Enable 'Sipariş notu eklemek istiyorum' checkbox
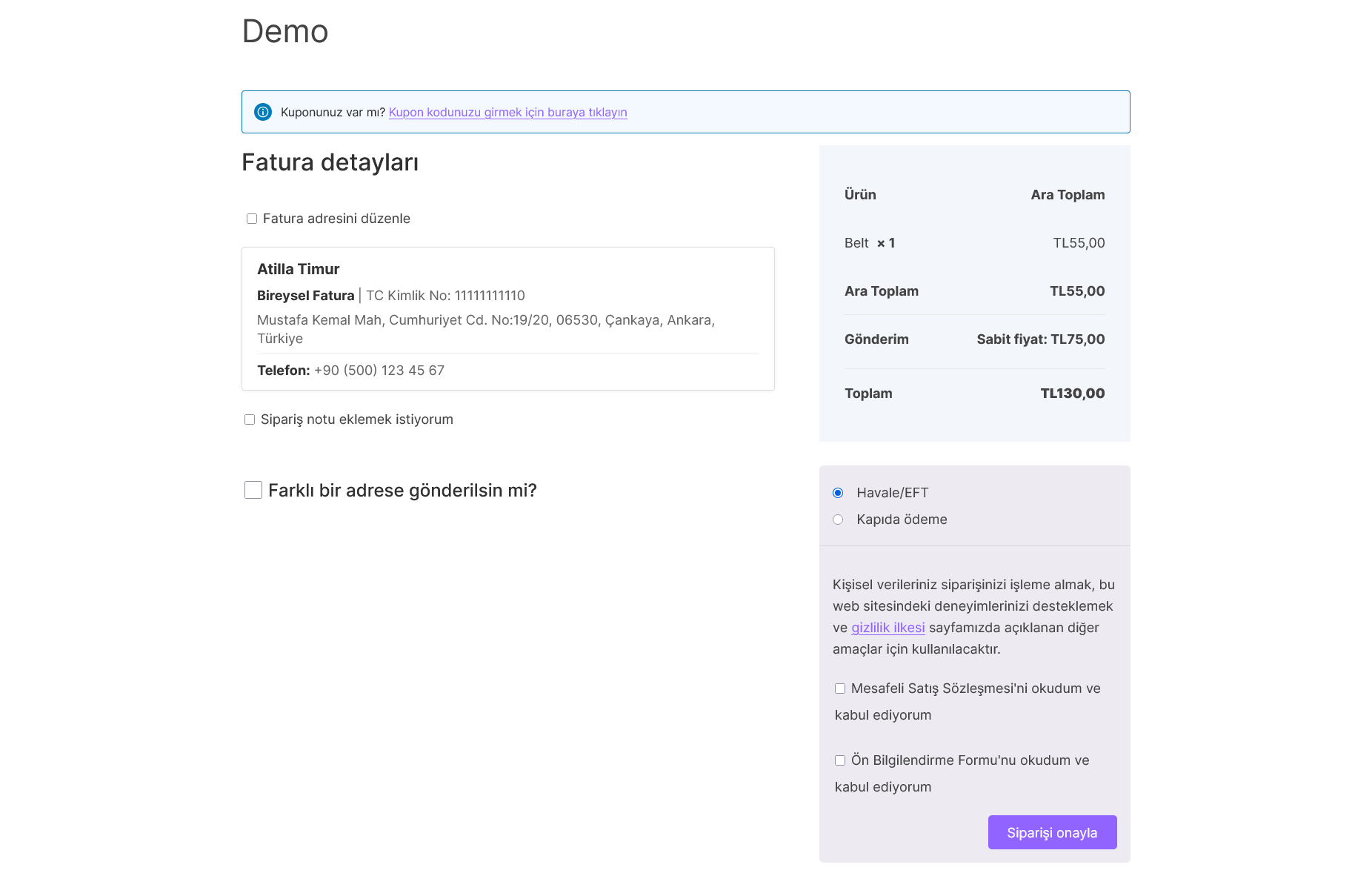 [250, 419]
